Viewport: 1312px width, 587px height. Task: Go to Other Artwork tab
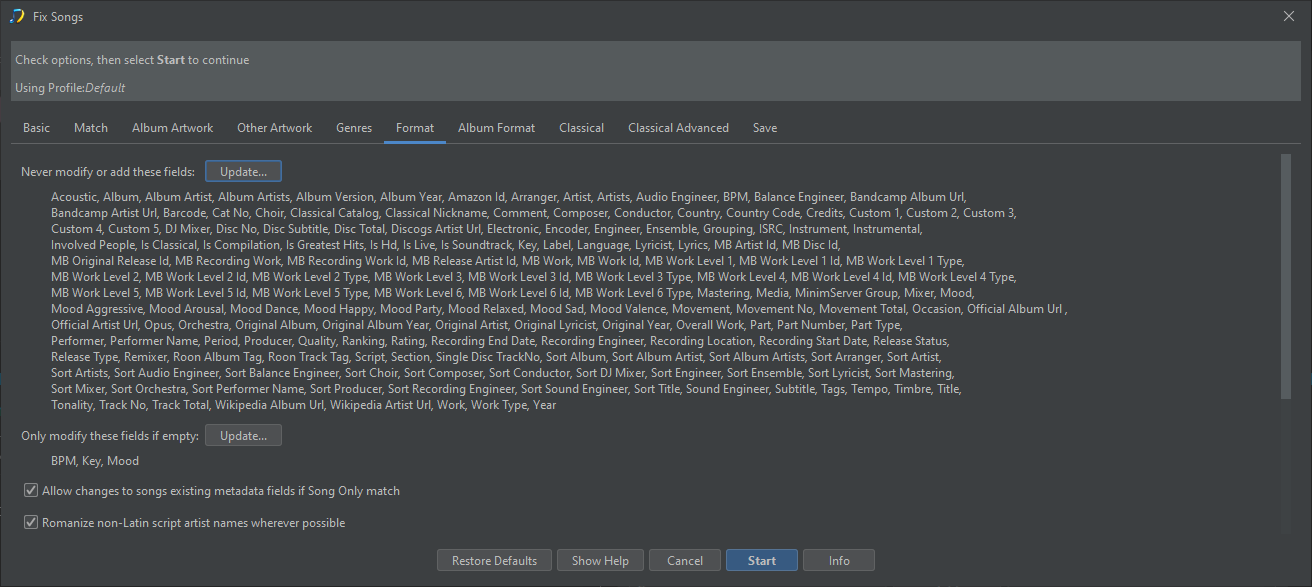[274, 128]
